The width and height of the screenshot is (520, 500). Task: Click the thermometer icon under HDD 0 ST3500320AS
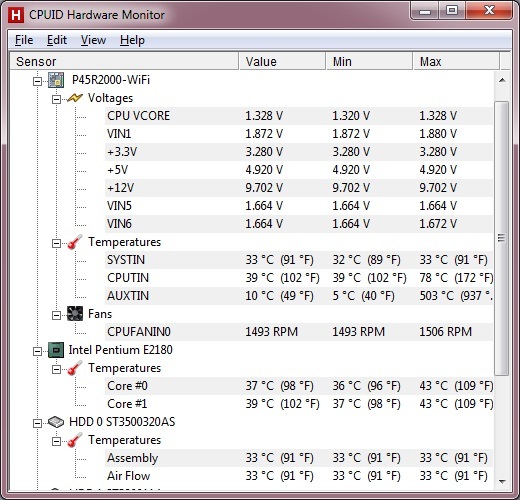[x=75, y=440]
